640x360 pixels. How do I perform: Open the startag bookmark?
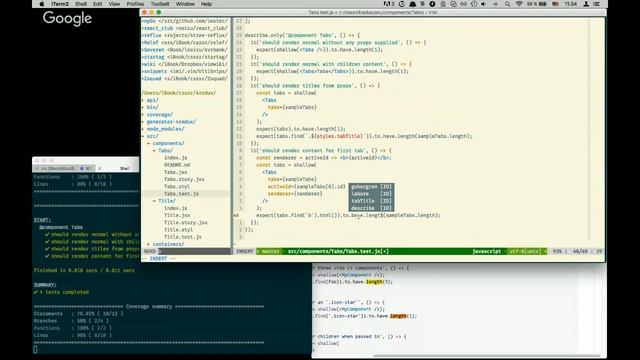point(185,57)
